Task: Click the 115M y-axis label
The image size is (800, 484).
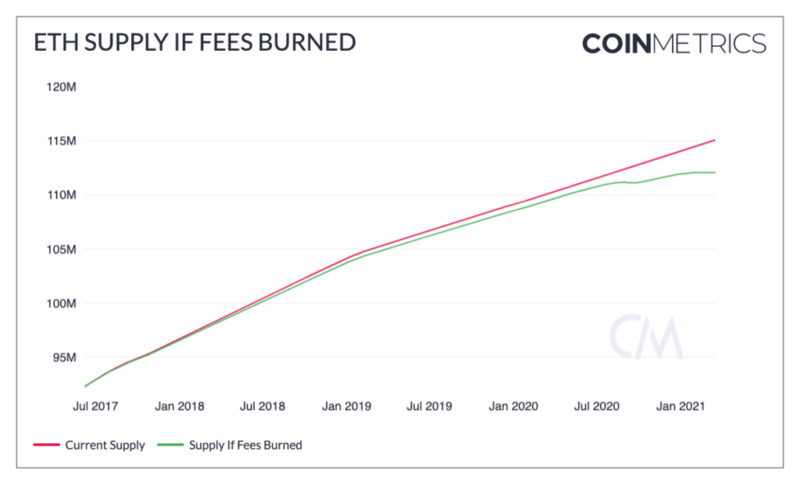Action: coord(62,141)
